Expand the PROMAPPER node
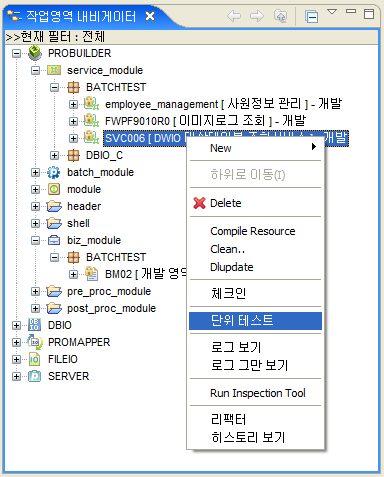The image size is (384, 477). point(16,342)
